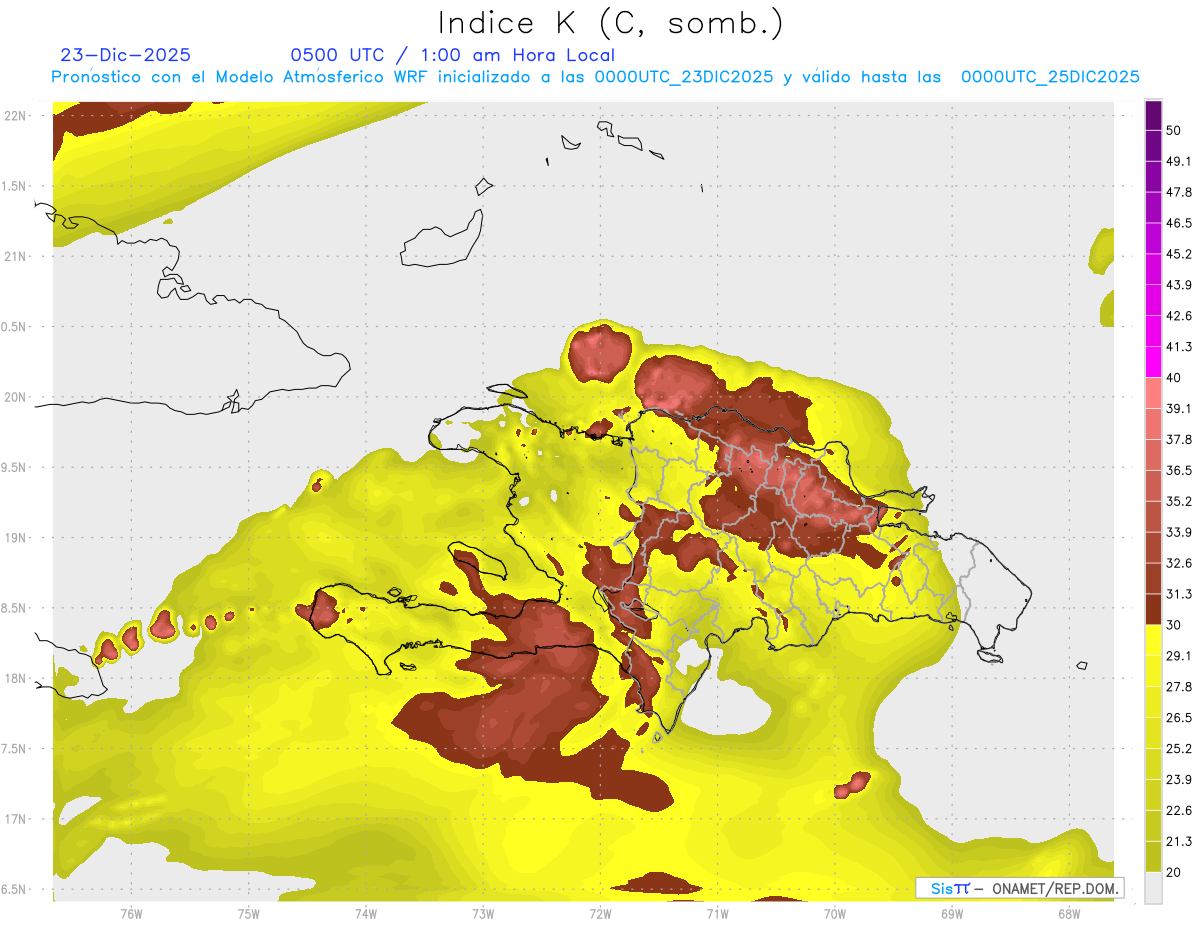This screenshot has width=1200, height=927.
Task: Click the colorbar value "45.2"
Action: click(x=1179, y=254)
